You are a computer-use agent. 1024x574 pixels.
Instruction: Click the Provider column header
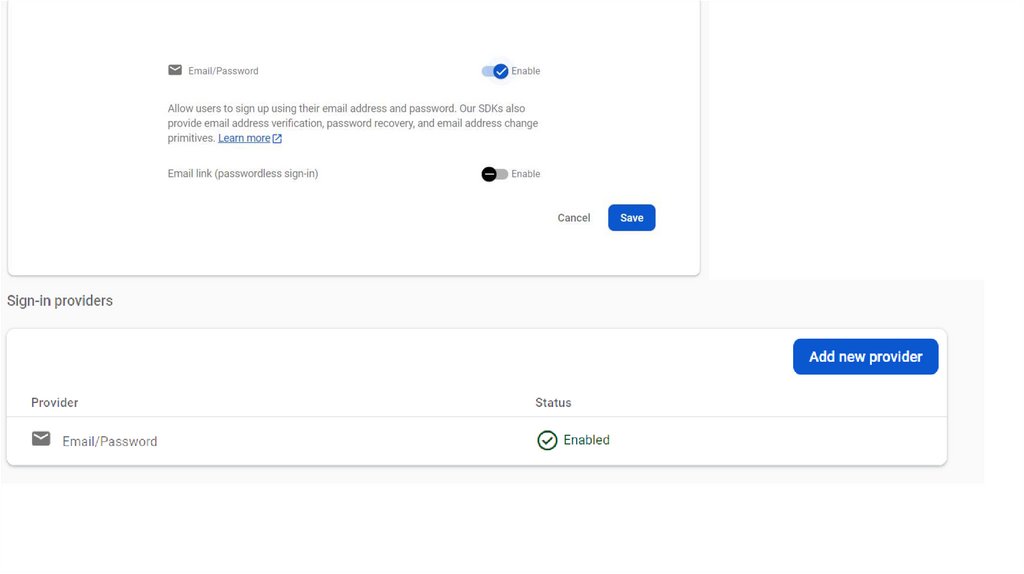[x=54, y=403]
